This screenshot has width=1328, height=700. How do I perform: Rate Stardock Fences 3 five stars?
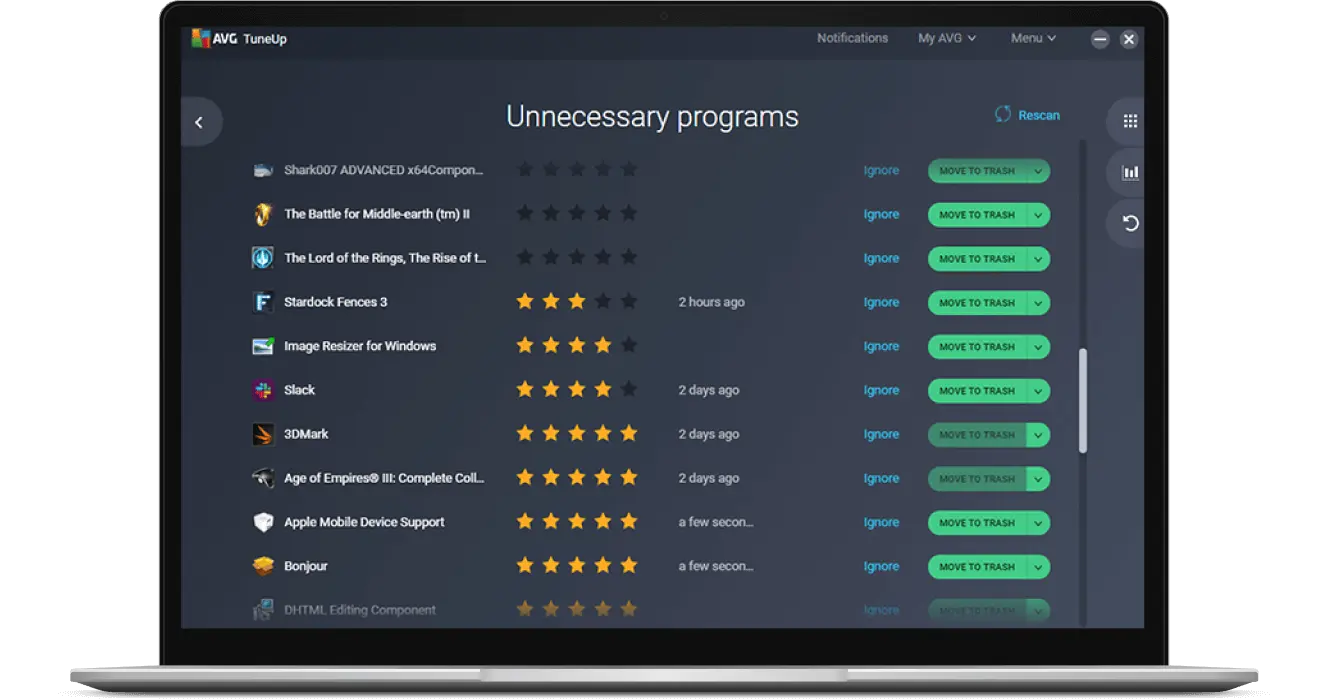[x=628, y=301]
